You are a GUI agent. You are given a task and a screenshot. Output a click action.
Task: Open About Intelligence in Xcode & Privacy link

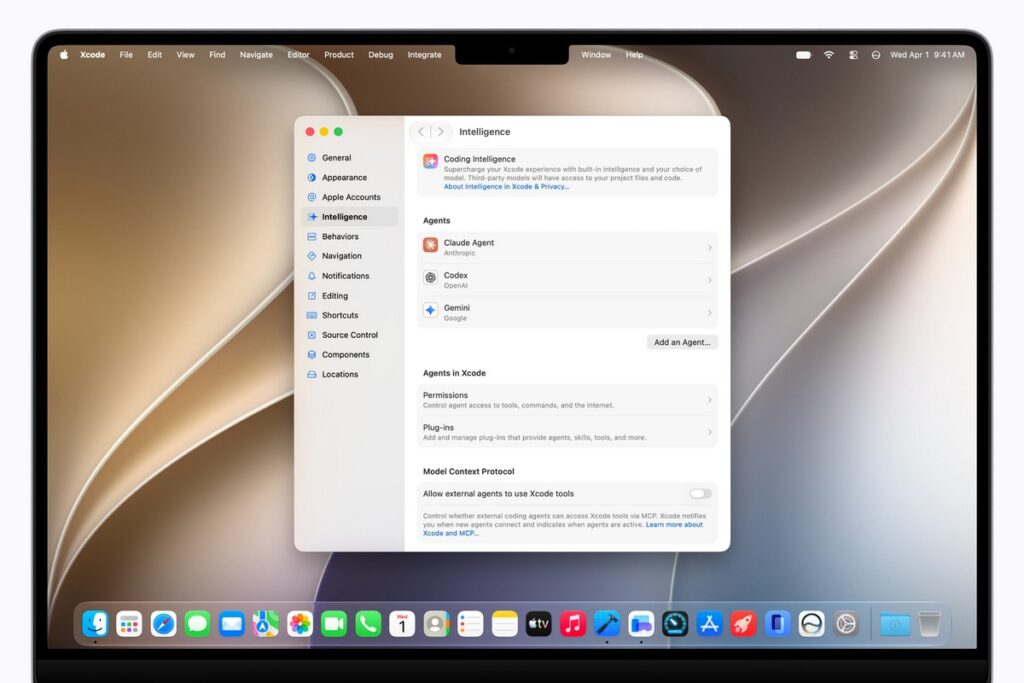pyautogui.click(x=506, y=187)
